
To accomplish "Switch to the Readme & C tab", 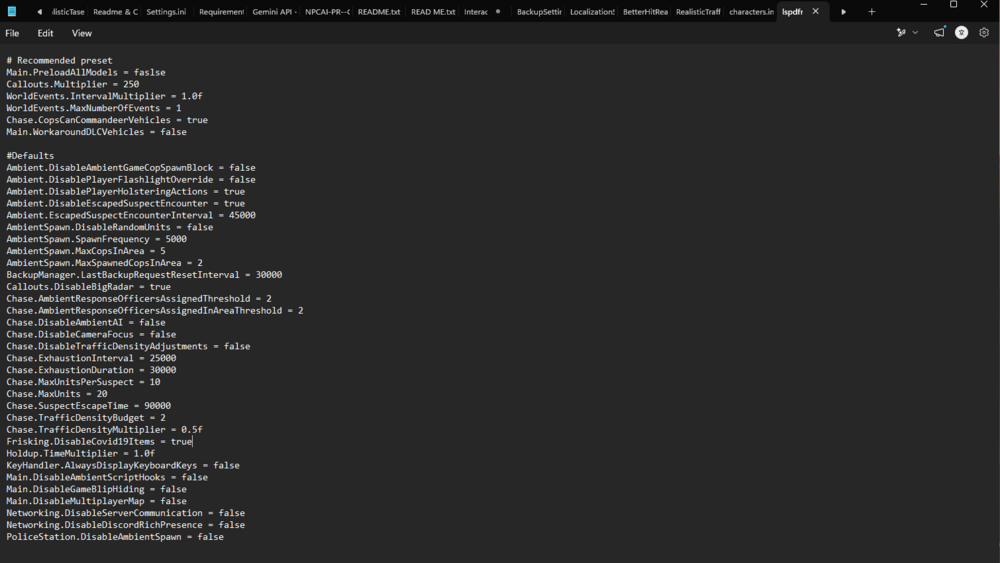I will [115, 11].
